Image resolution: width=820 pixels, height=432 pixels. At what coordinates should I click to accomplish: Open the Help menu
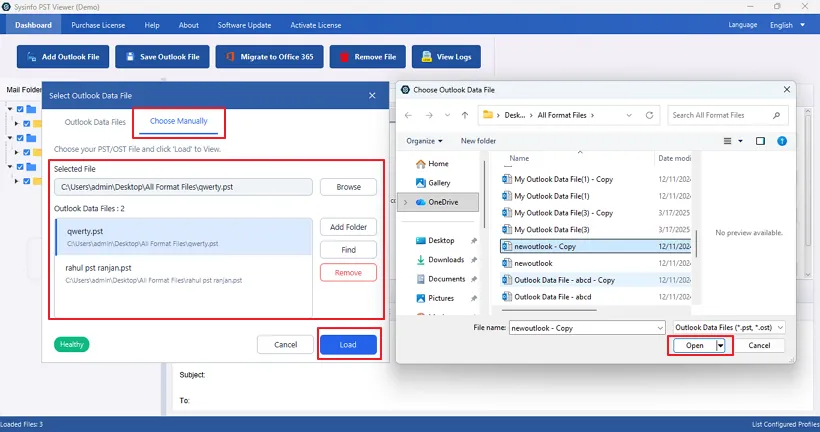pos(152,25)
